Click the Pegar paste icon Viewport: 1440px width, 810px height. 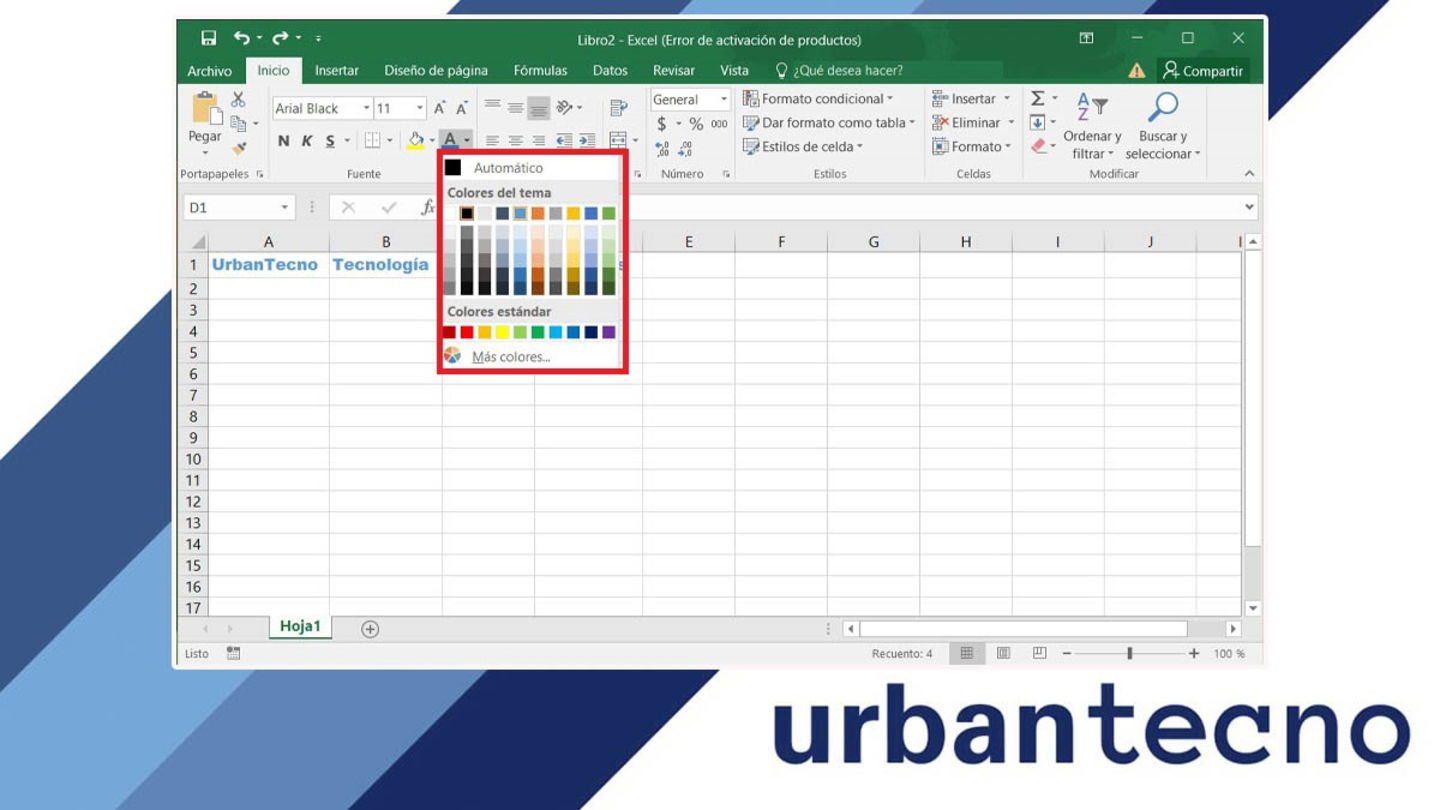tap(205, 108)
